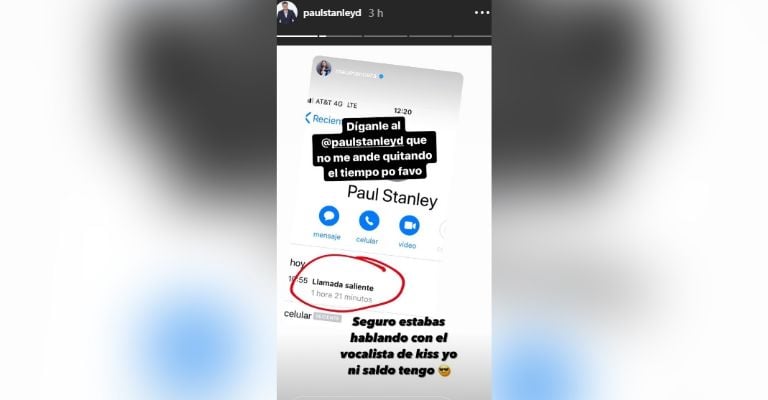
Task: Tap the reposted story's small profile picture
Action: pos(324,68)
